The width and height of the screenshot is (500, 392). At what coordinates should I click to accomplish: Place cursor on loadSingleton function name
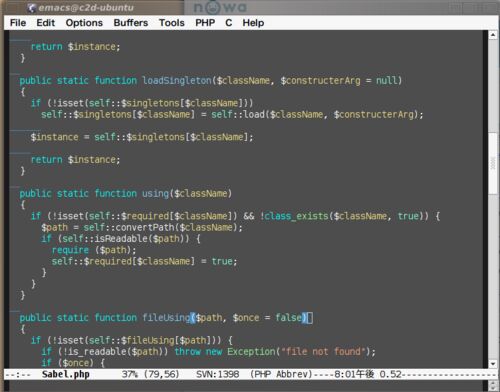coord(177,81)
